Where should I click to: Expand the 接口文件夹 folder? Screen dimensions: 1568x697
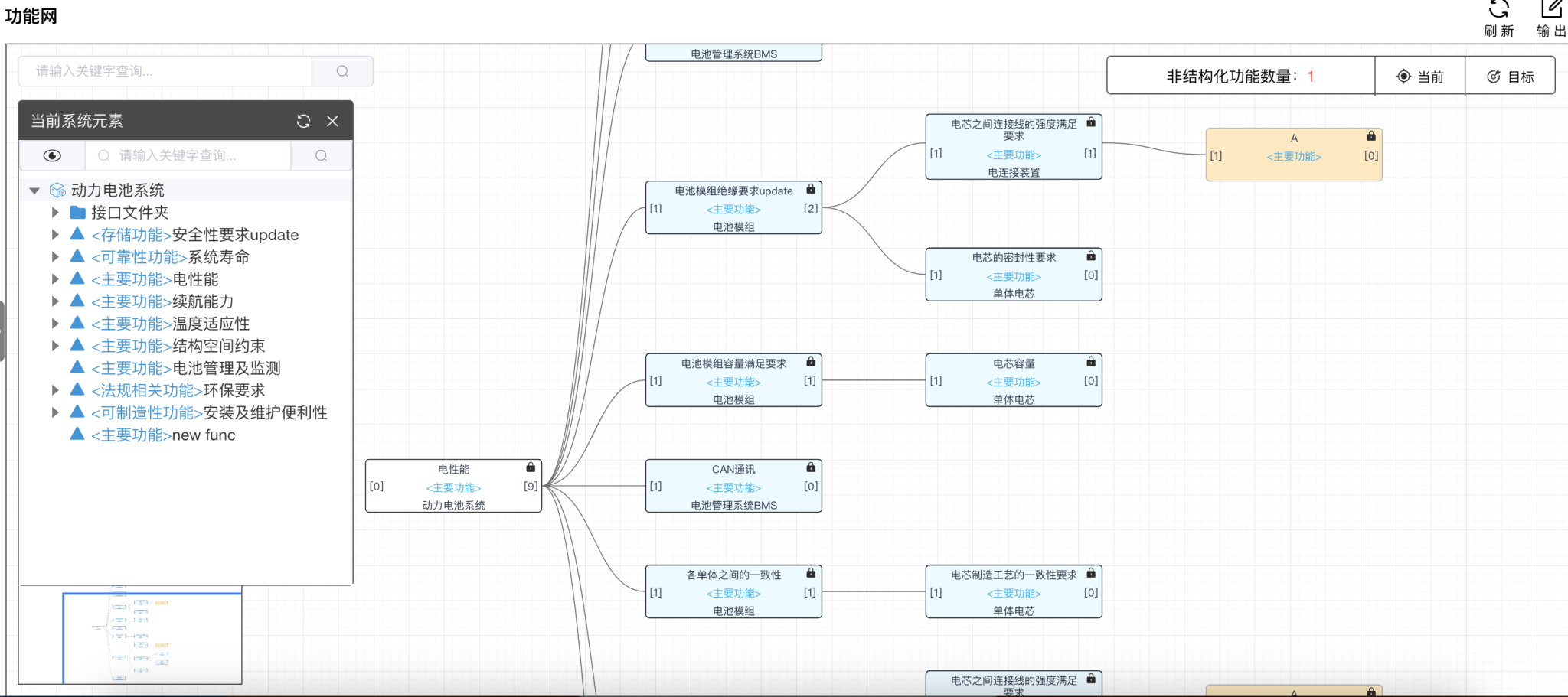tap(55, 213)
